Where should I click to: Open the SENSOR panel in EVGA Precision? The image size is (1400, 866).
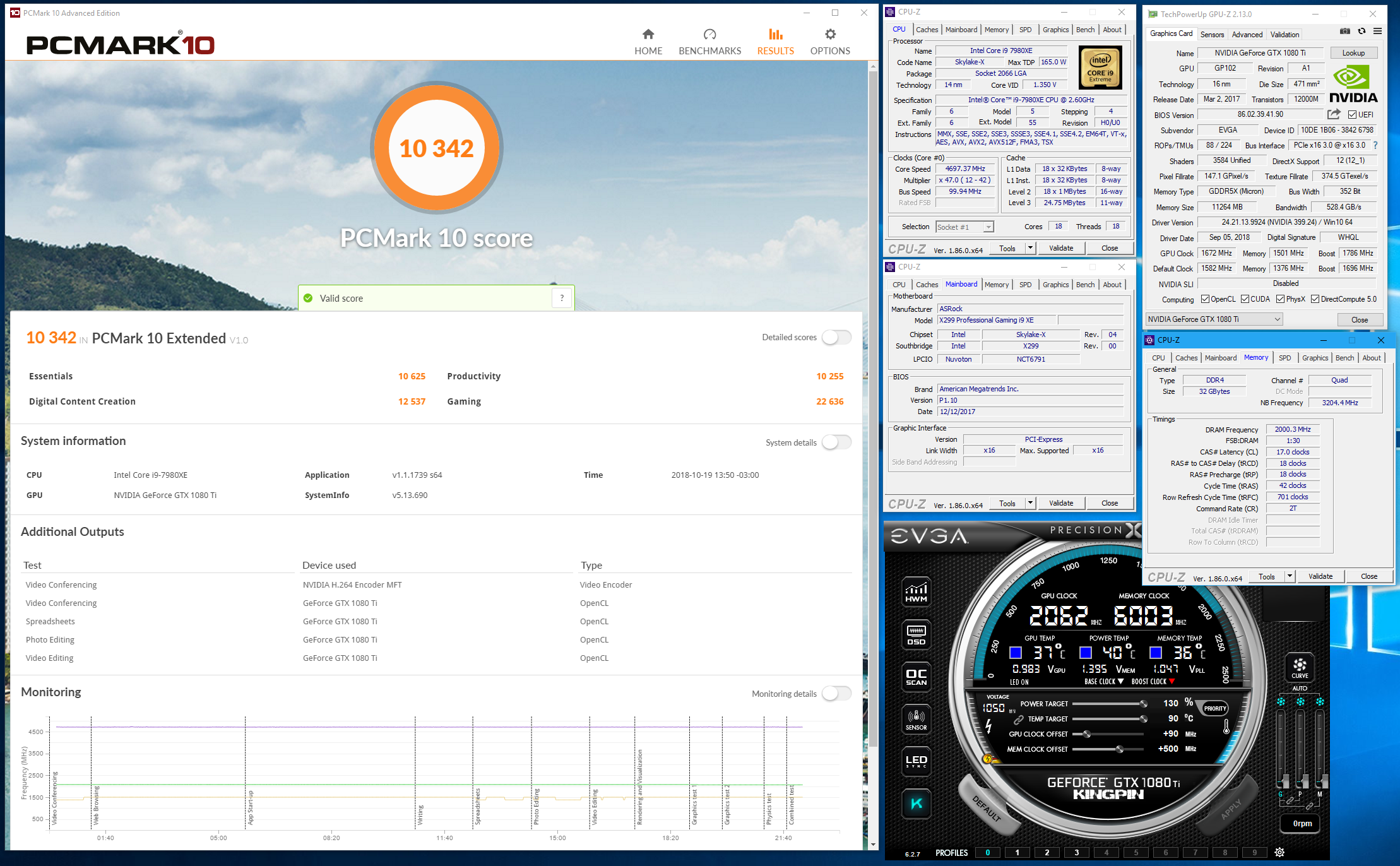(916, 720)
